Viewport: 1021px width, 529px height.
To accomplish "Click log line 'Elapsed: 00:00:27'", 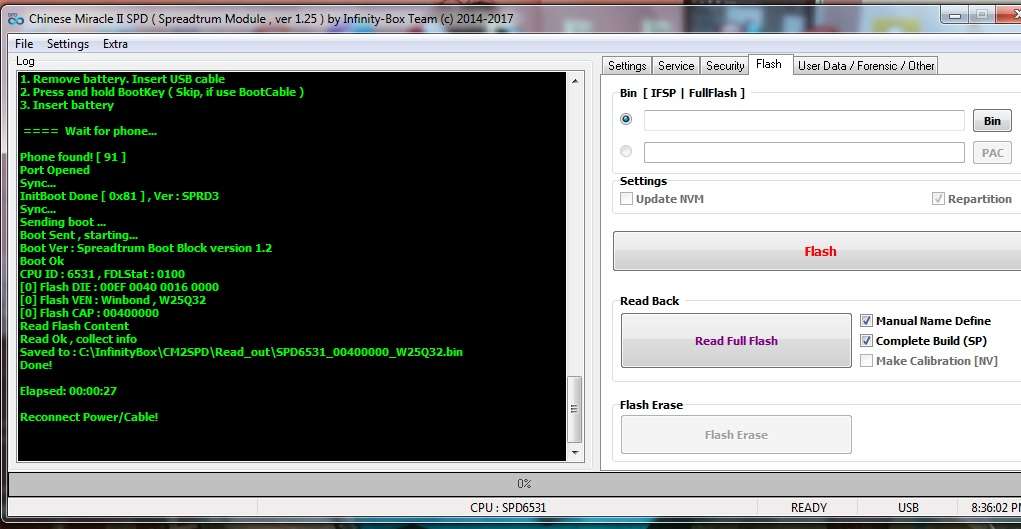I will 68,392.
